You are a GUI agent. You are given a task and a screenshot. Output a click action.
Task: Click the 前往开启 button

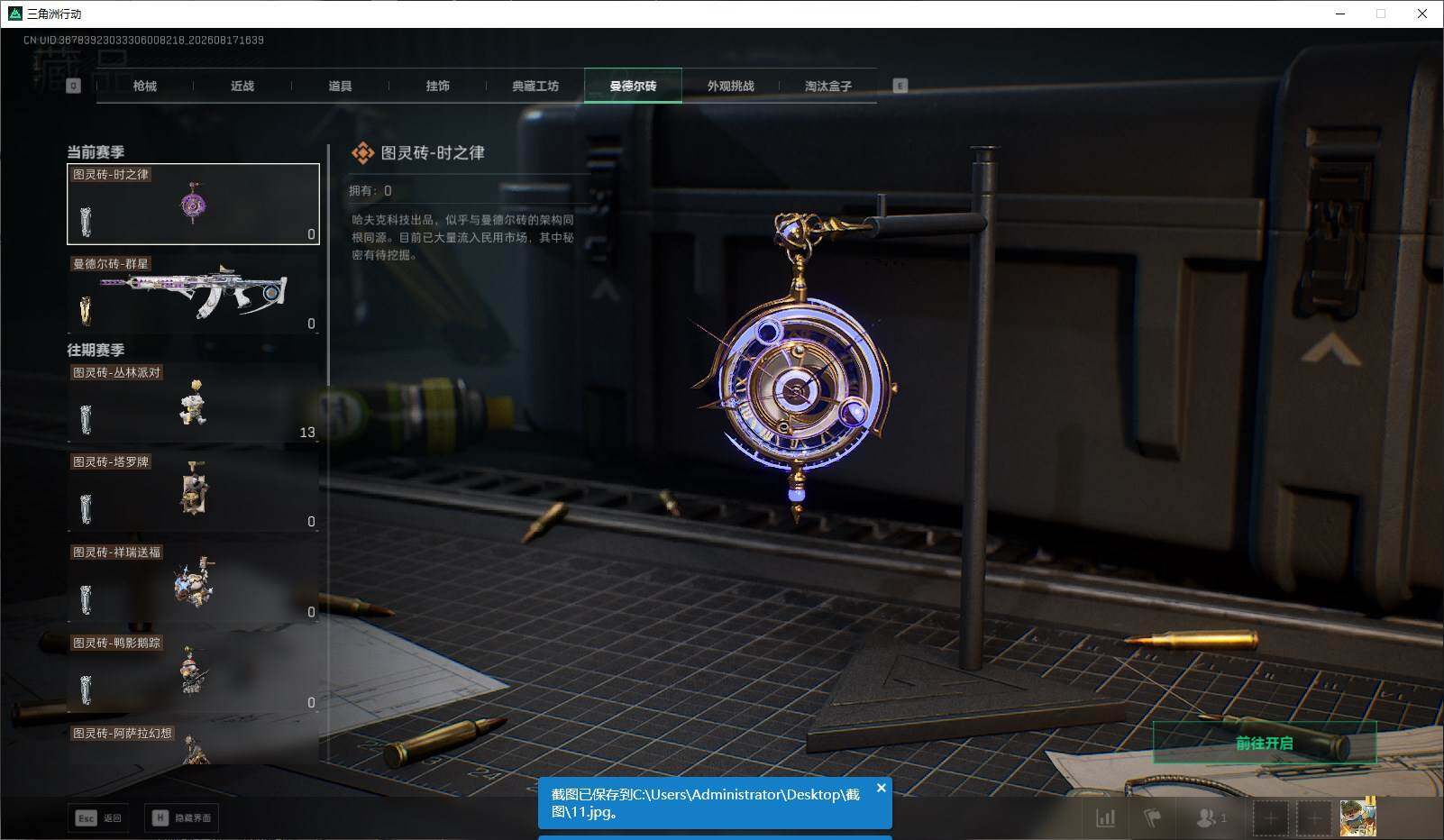pyautogui.click(x=1264, y=743)
